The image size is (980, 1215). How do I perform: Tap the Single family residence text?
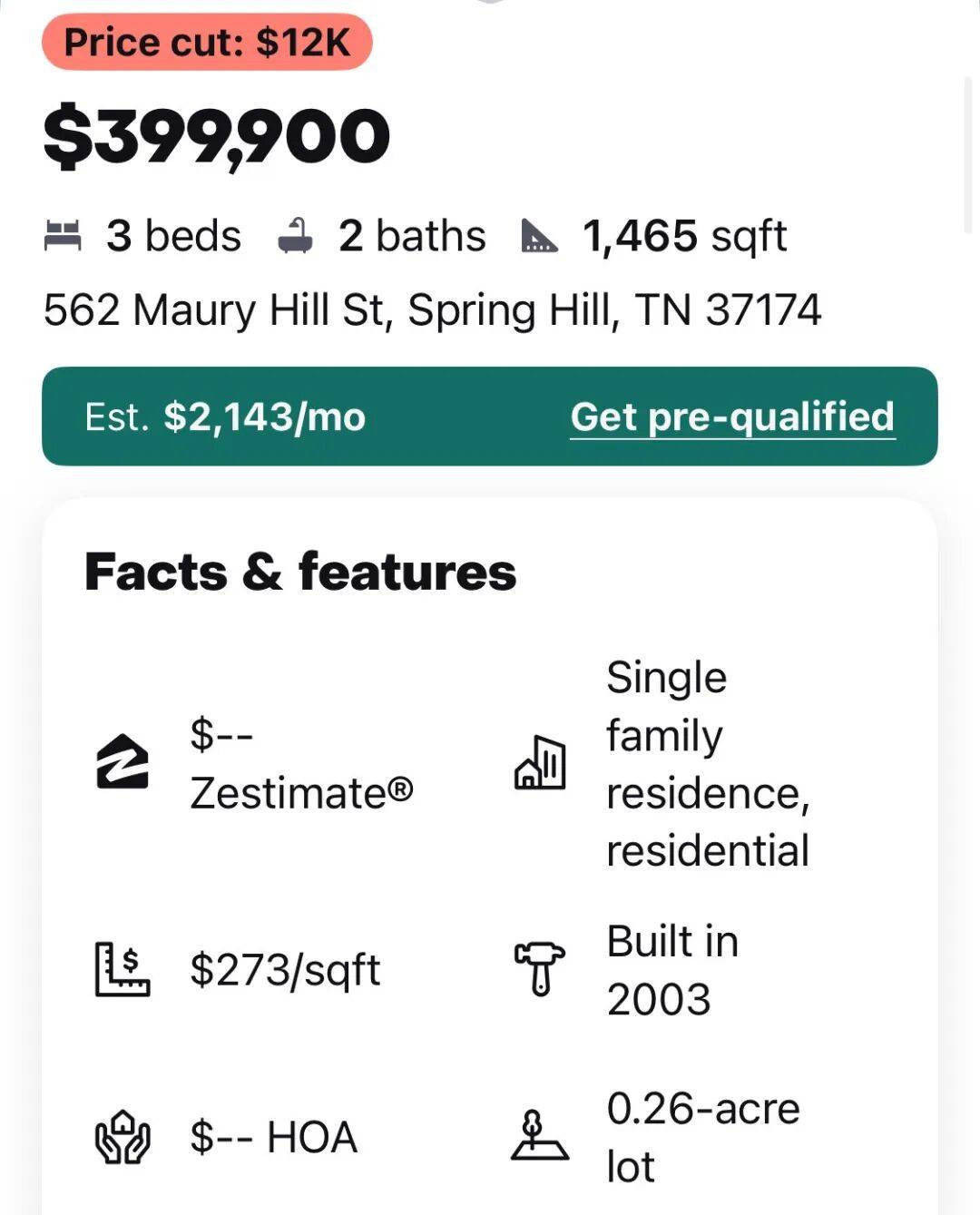[x=707, y=763]
